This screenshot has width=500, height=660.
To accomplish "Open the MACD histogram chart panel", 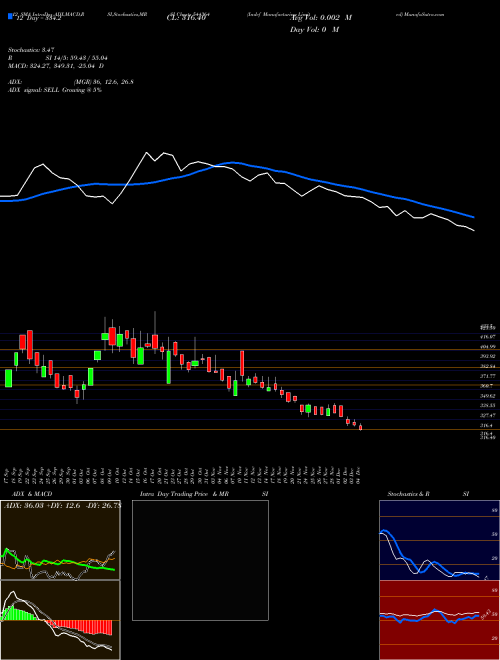I will (60, 620).
